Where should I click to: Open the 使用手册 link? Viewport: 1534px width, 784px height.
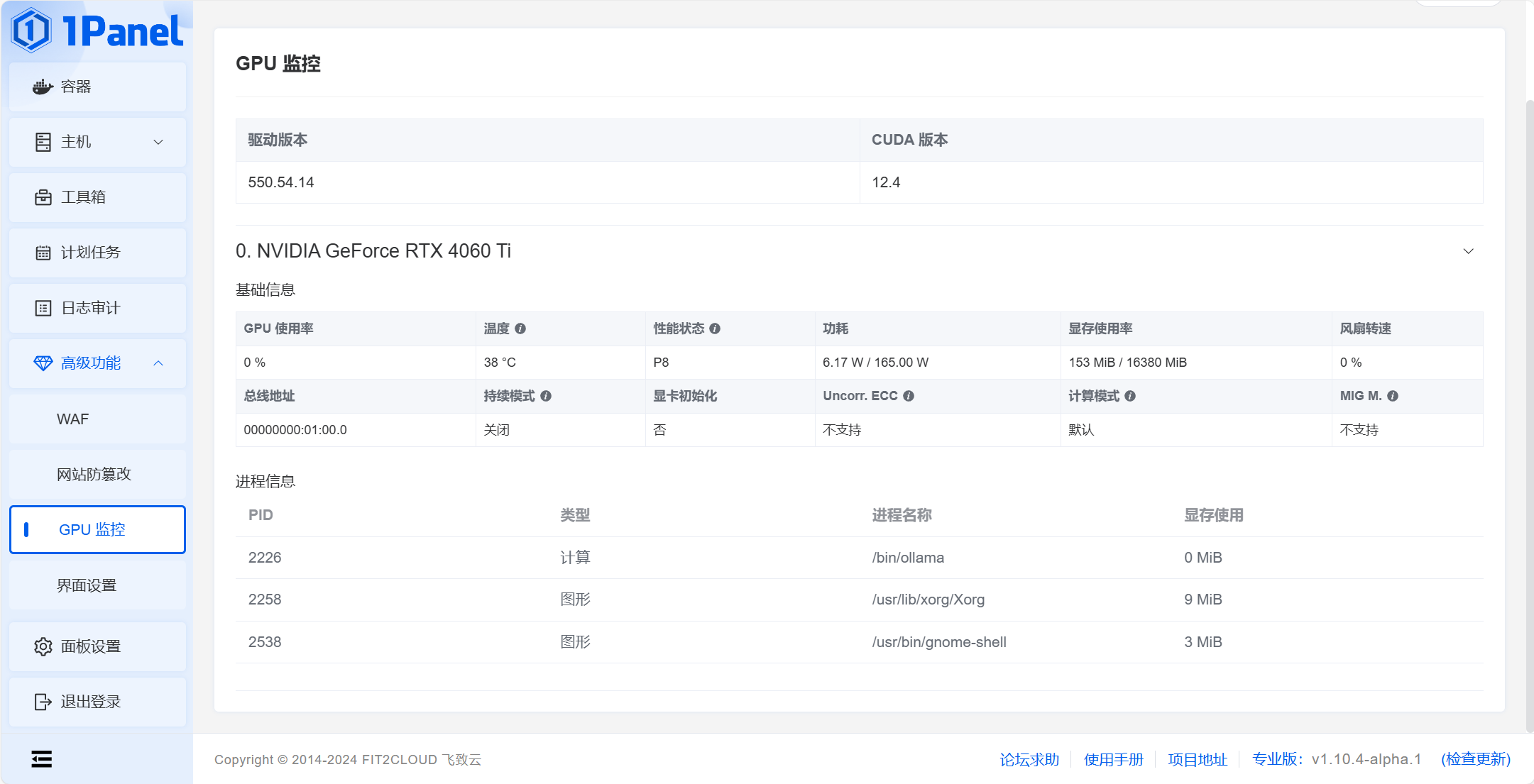pyautogui.click(x=1114, y=759)
